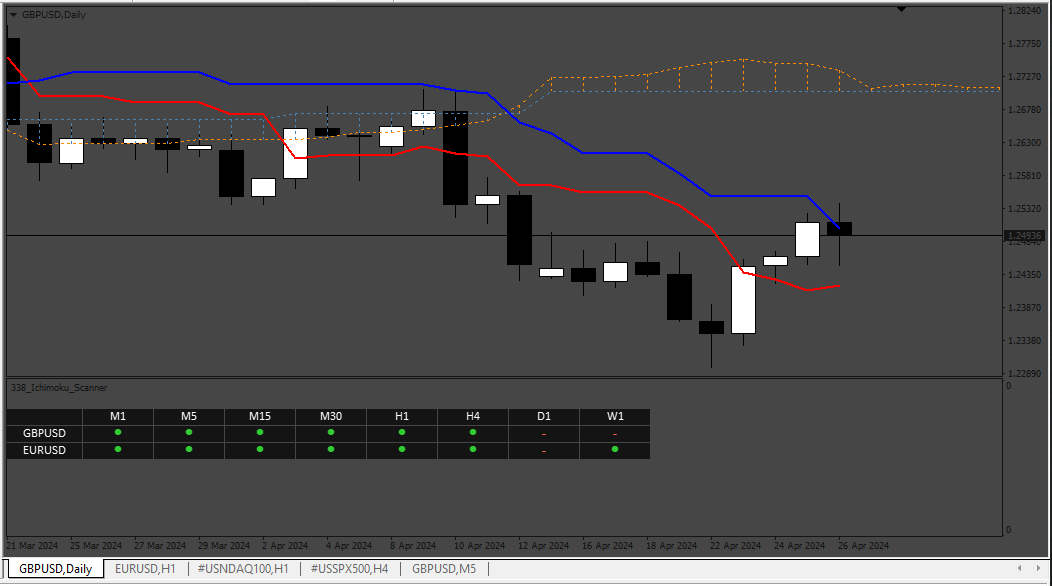Click the EURUSD row label in scanner

pyautogui.click(x=44, y=450)
